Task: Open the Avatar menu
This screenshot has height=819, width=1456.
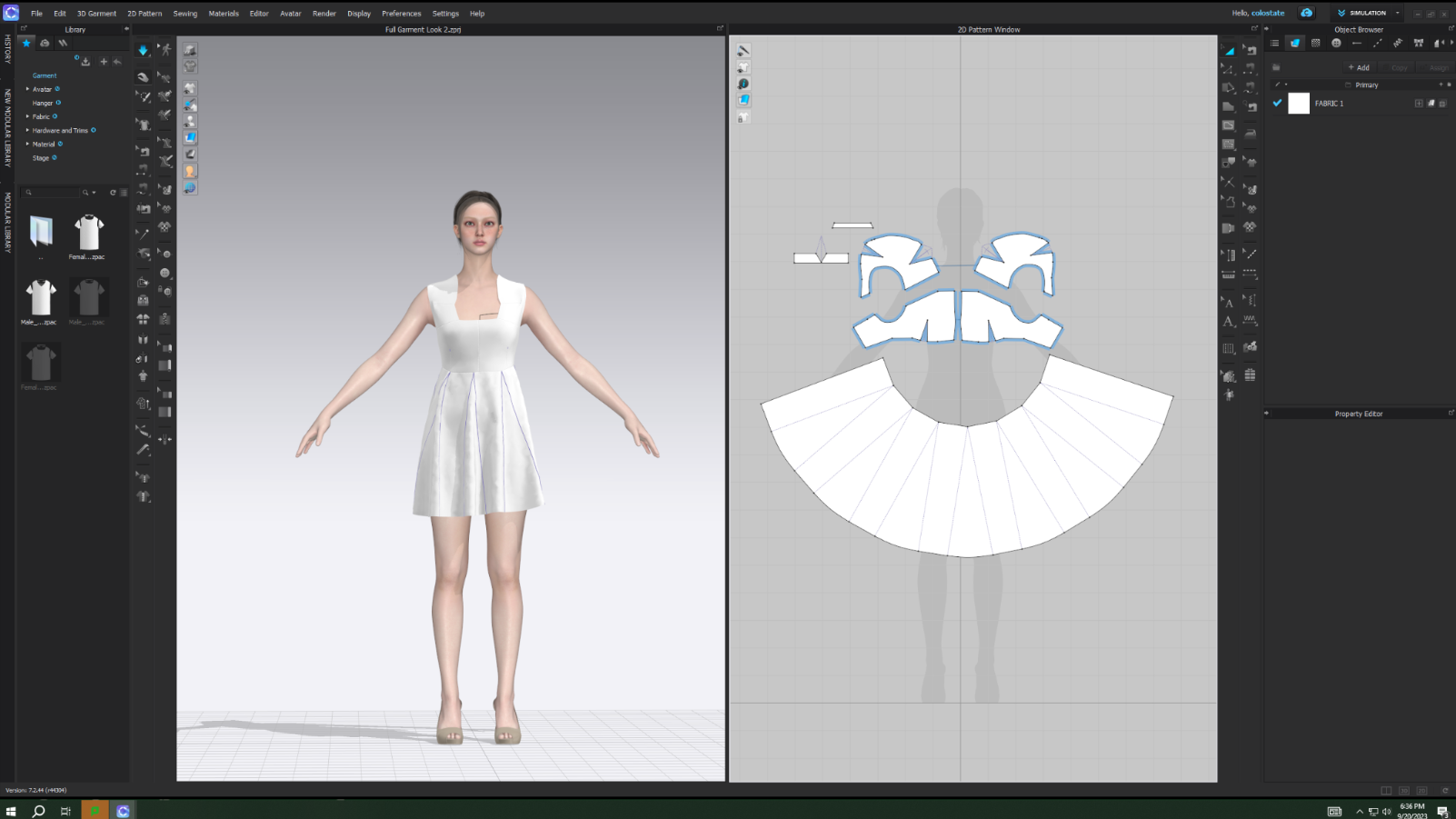Action: pos(291,14)
